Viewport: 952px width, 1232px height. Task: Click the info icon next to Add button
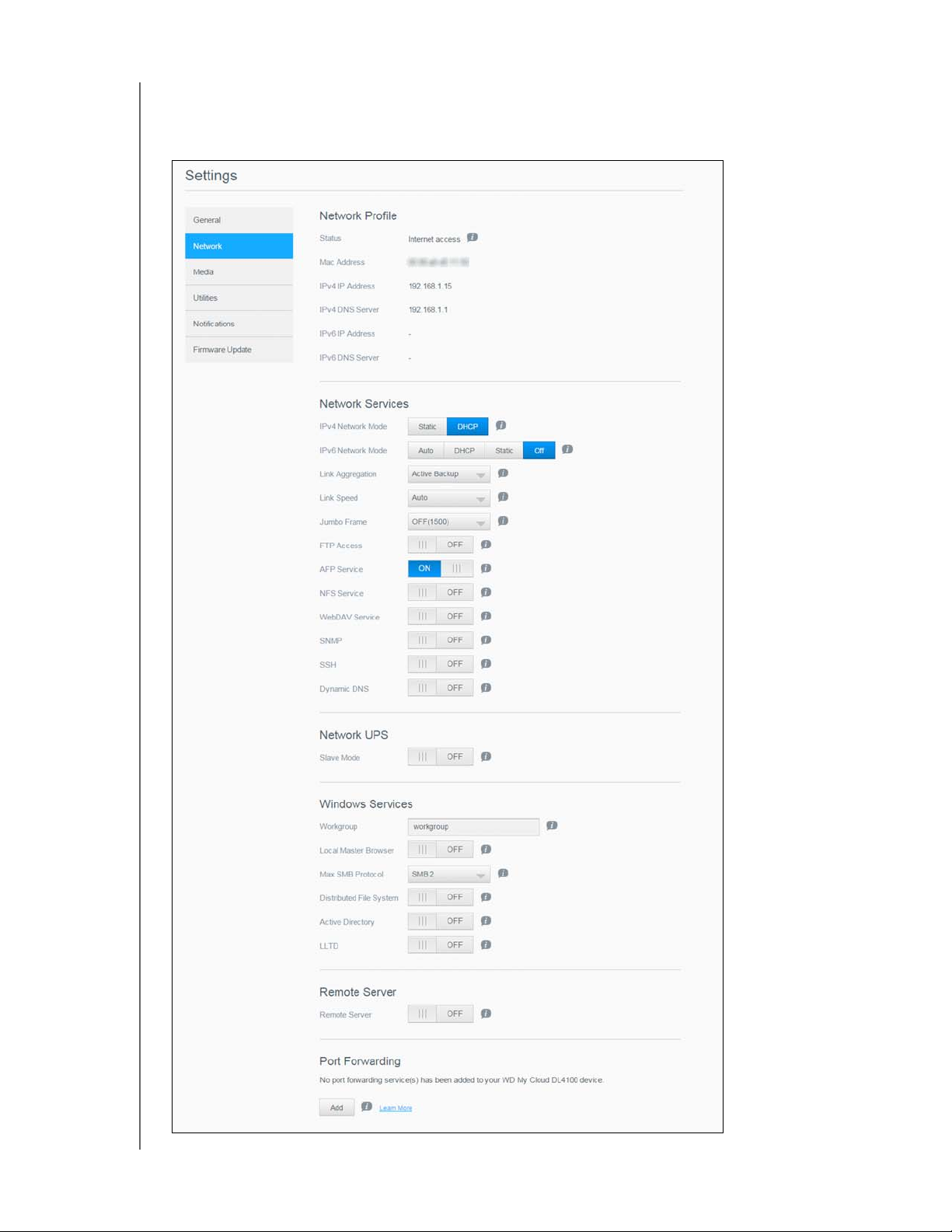pos(367,1107)
